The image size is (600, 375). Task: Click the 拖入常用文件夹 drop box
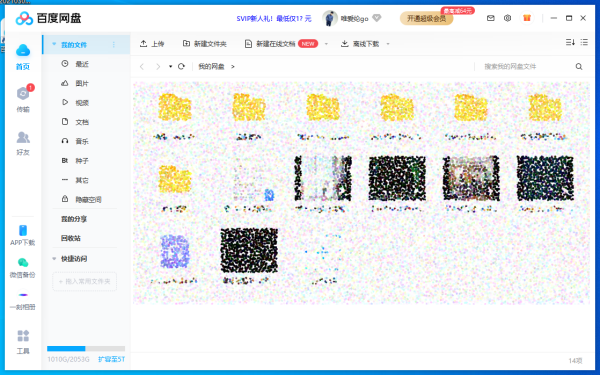[x=85, y=281]
